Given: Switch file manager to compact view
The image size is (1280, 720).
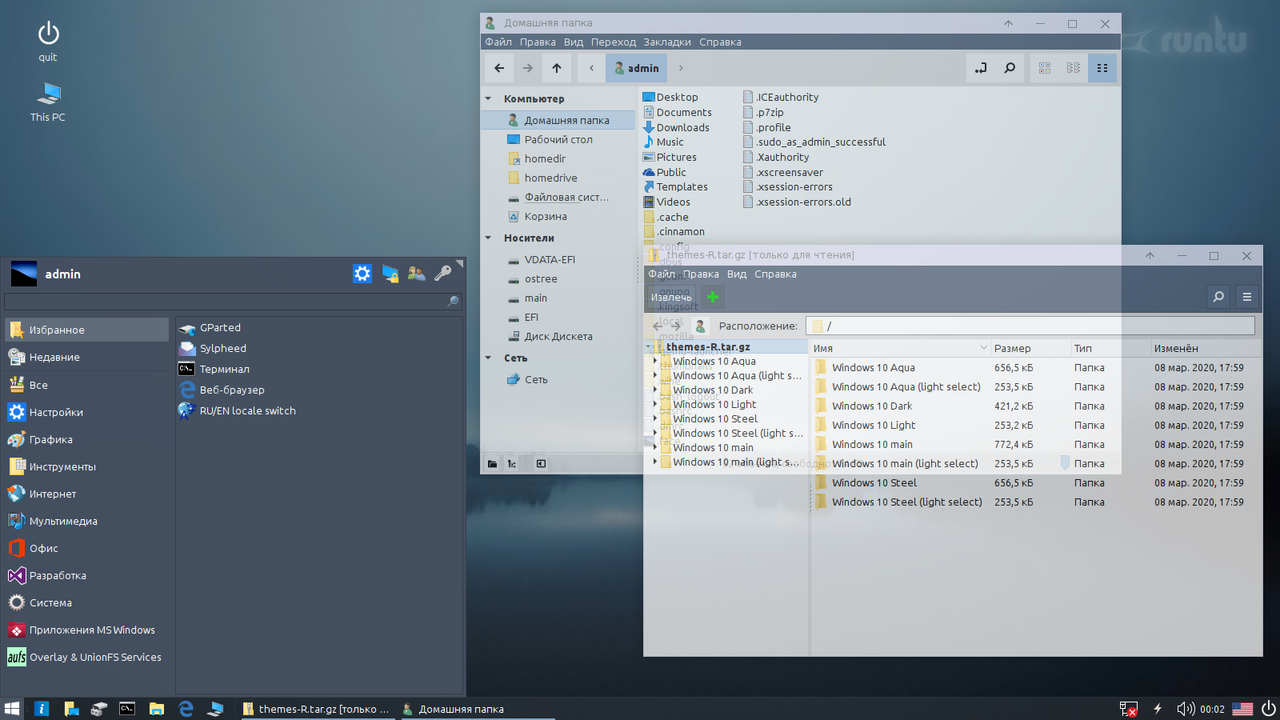Looking at the screenshot, I should [1102, 68].
